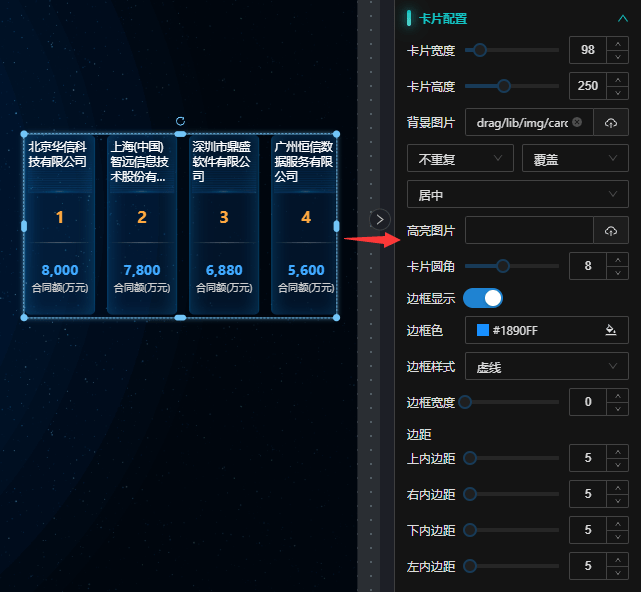
Task: Open the border style dashed (虚线) dropdown
Action: tap(547, 367)
